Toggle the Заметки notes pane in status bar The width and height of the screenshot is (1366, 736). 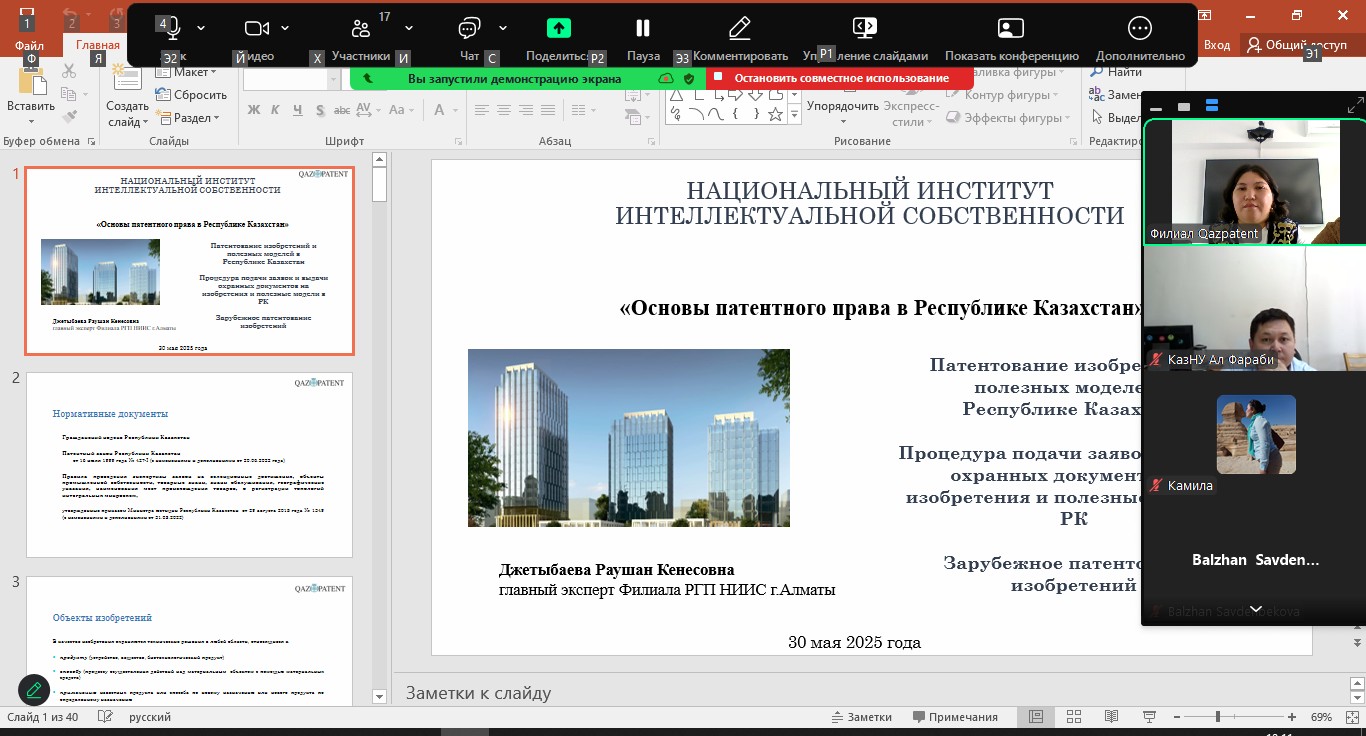(861, 717)
